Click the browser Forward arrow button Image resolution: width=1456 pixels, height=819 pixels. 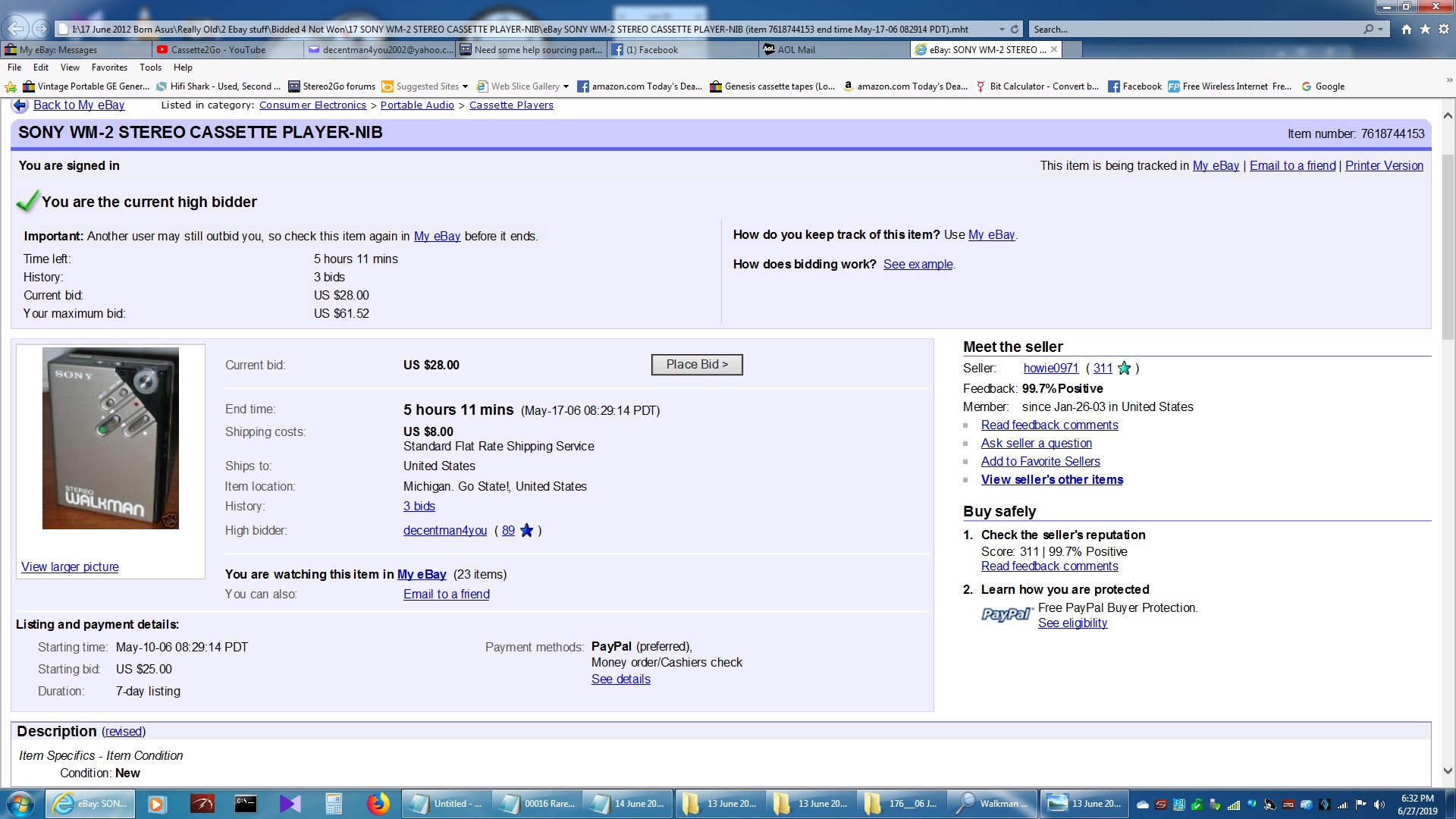[x=41, y=29]
